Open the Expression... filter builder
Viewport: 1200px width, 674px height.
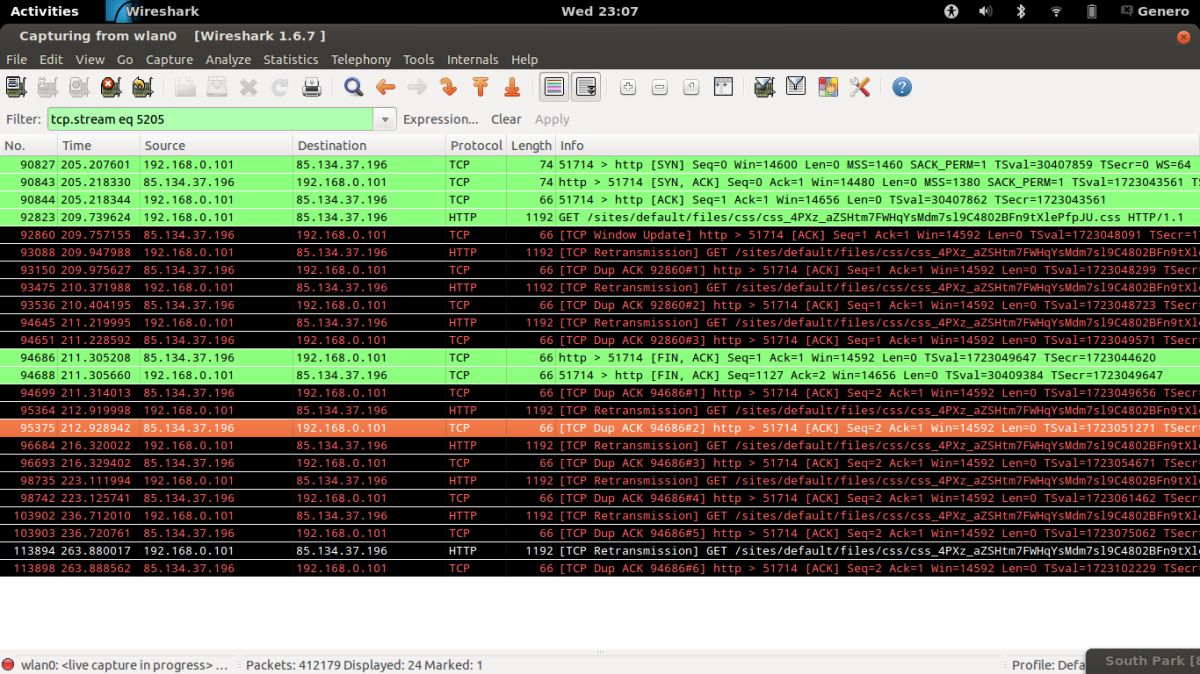(441, 119)
